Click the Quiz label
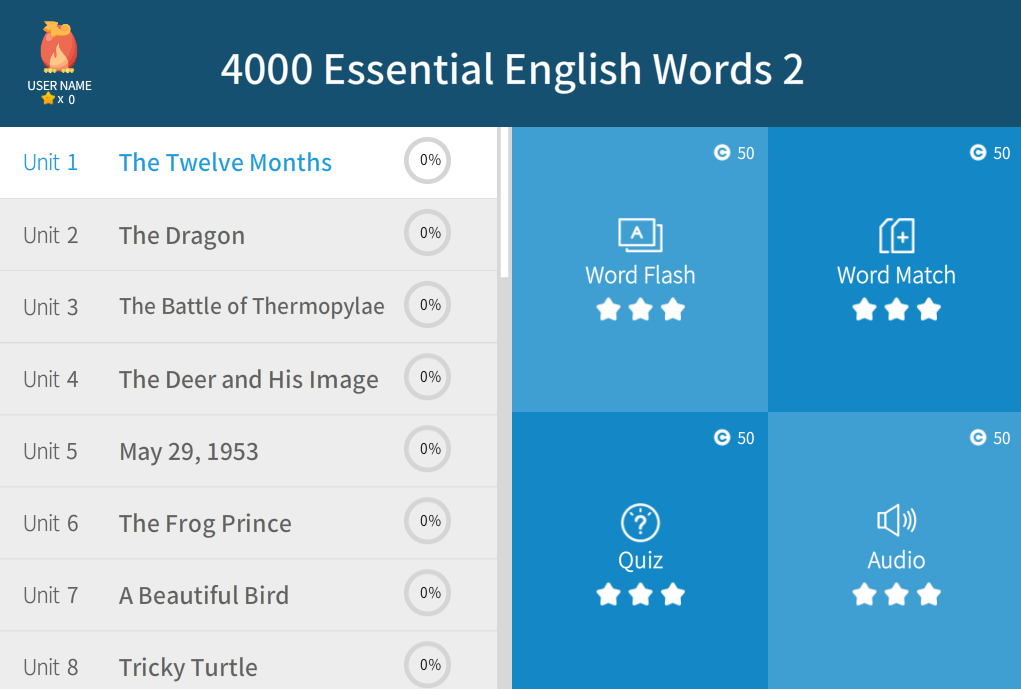Viewport: 1021px width, 689px height. [x=640, y=561]
